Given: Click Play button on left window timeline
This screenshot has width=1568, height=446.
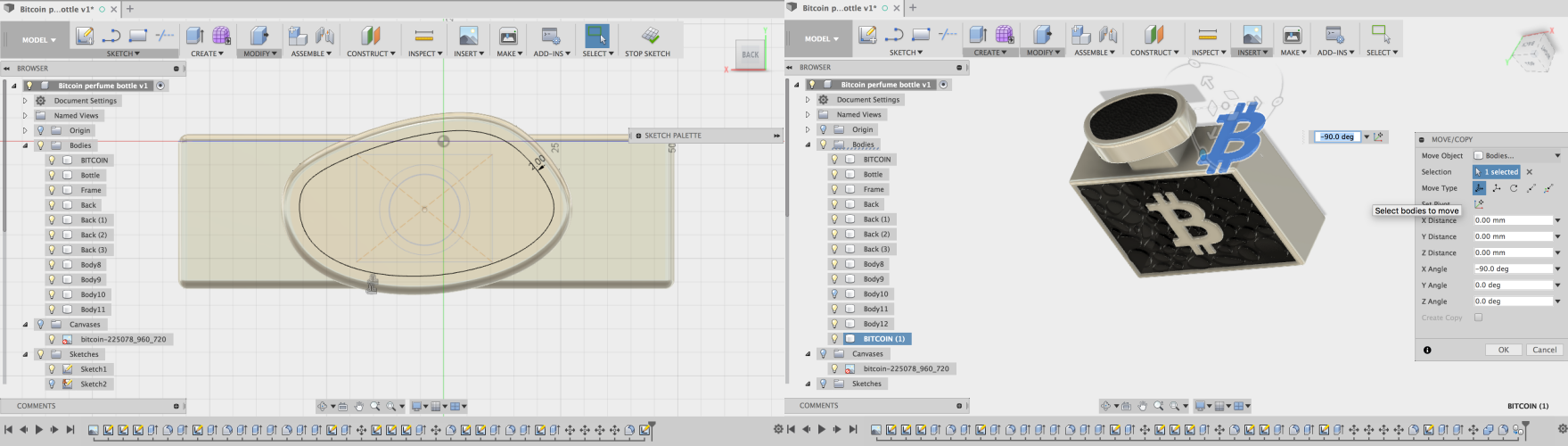Looking at the screenshot, I should click(x=38, y=430).
